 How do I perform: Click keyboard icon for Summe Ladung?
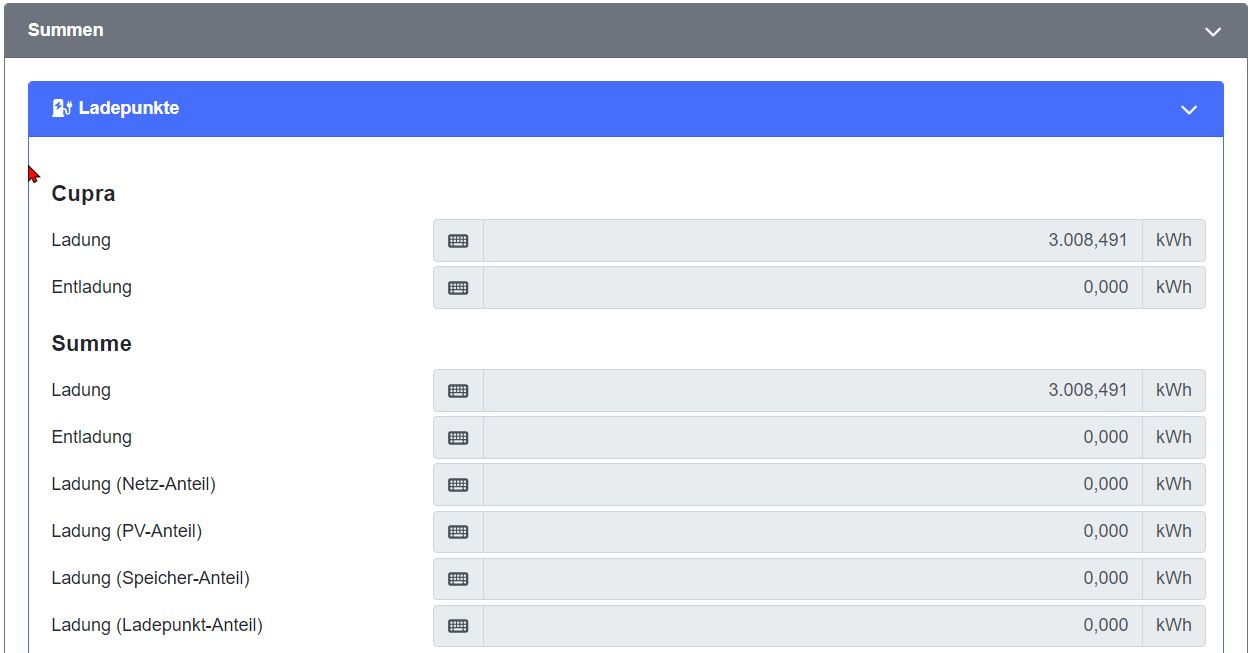point(458,391)
